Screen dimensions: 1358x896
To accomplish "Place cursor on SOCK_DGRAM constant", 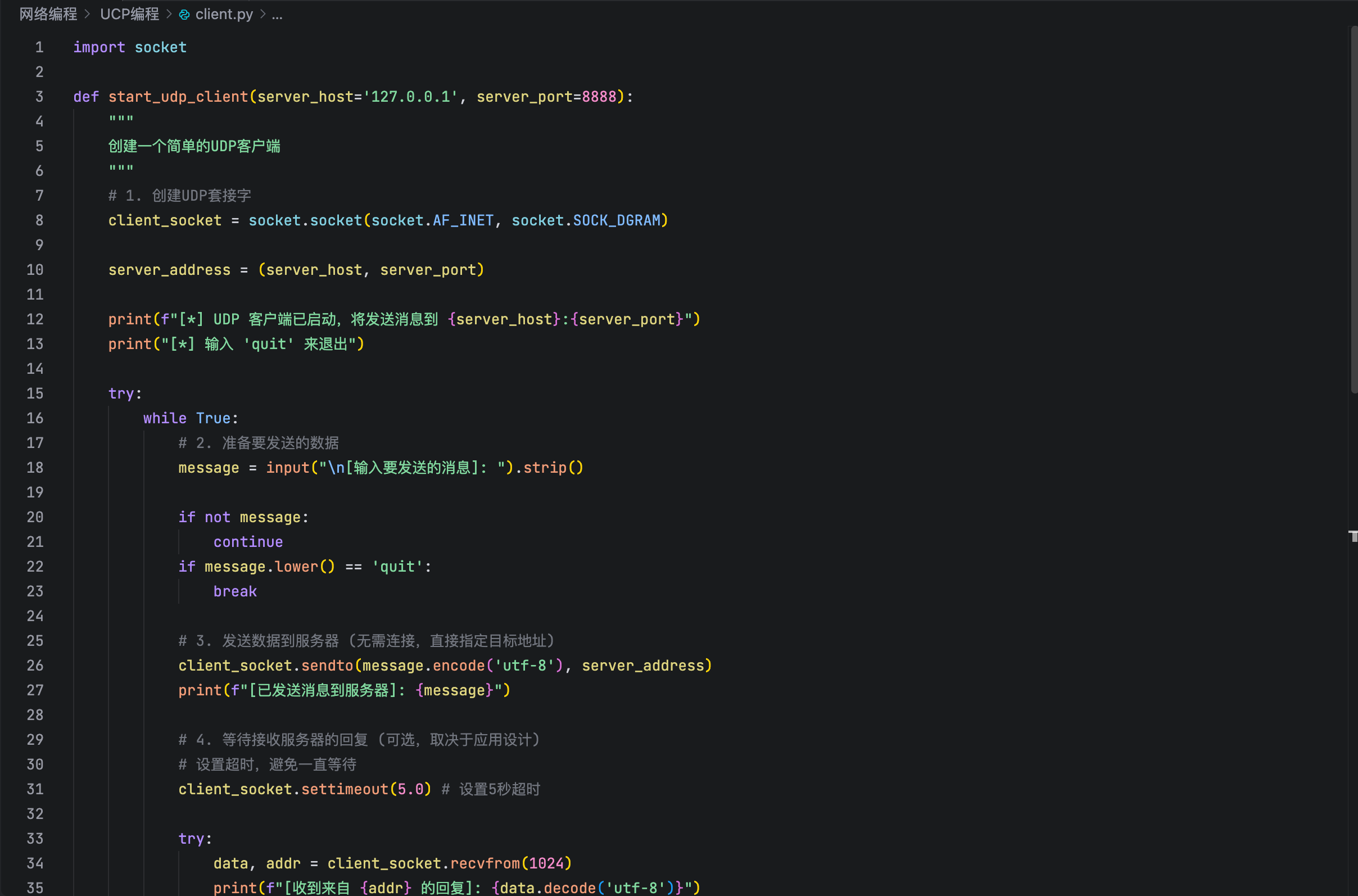I will [617, 220].
